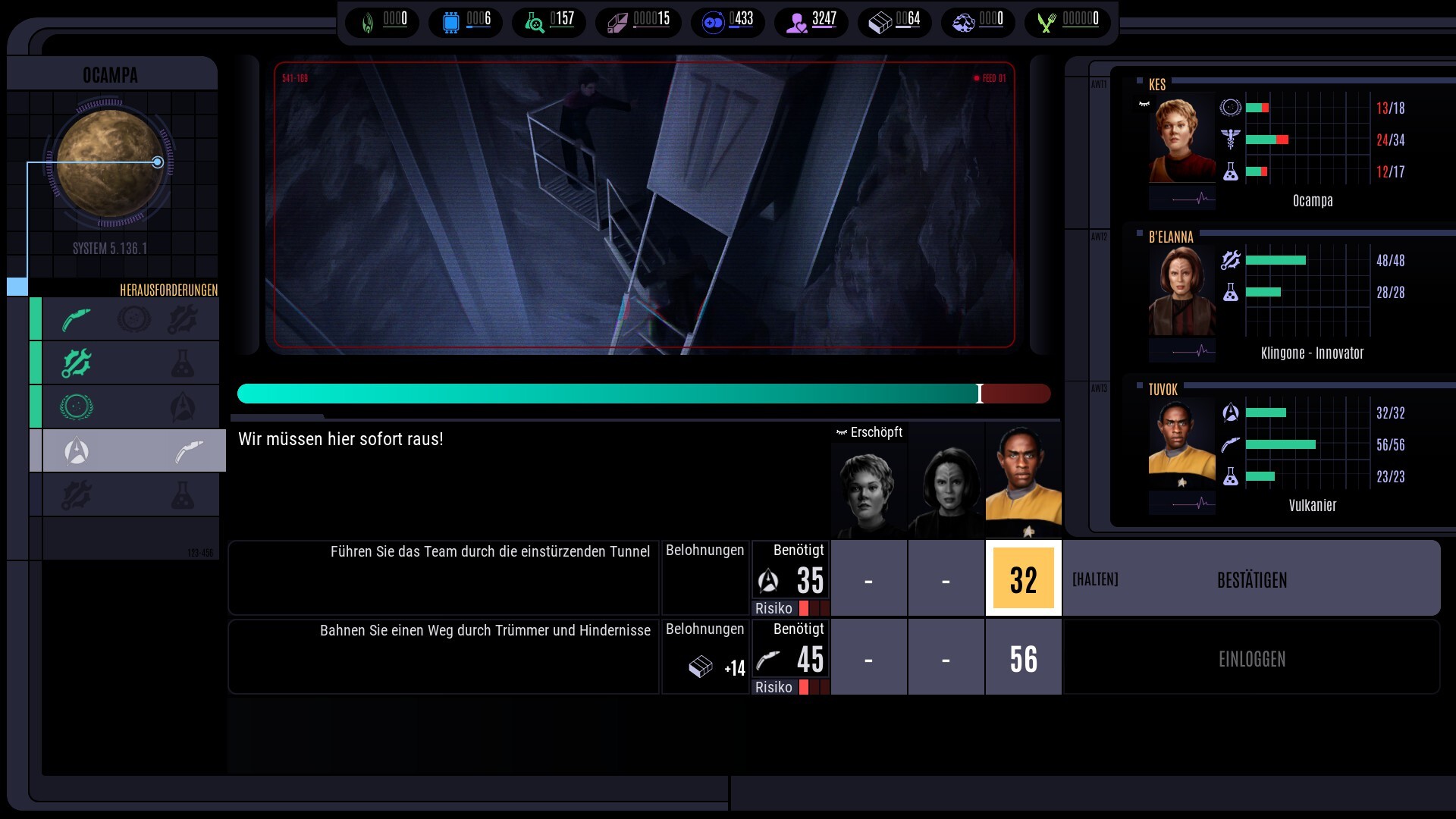Select the green engineering wrench challenge icon
Viewport: 1456px width, 819px height.
77,363
